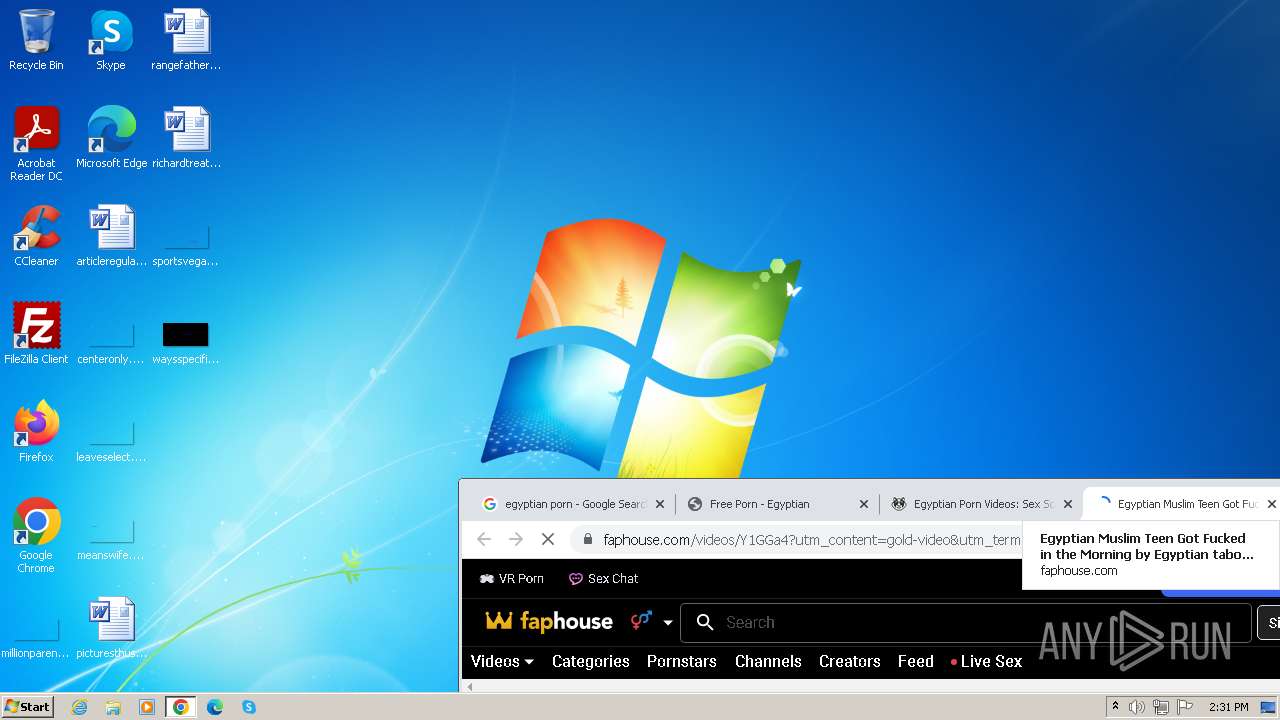Select the picturesthus Word document

(111, 628)
